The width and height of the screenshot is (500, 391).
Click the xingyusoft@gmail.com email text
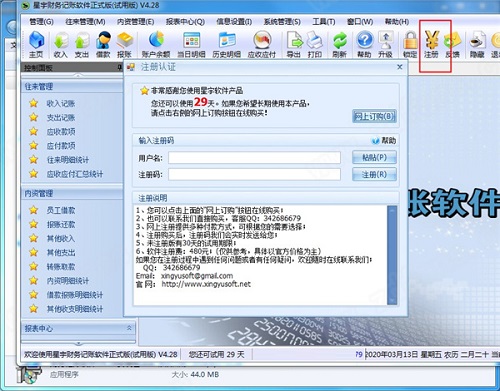pyautogui.click(x=197, y=276)
